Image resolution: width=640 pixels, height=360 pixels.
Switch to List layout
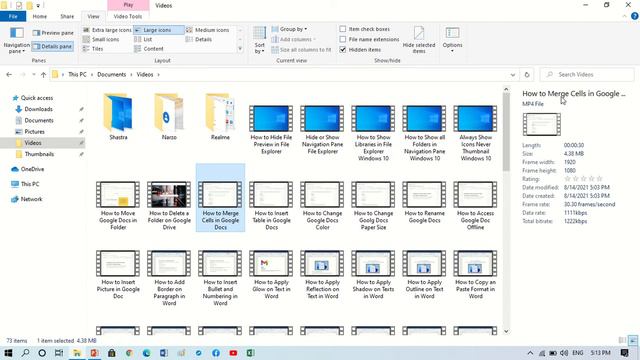pyautogui.click(x=143, y=39)
